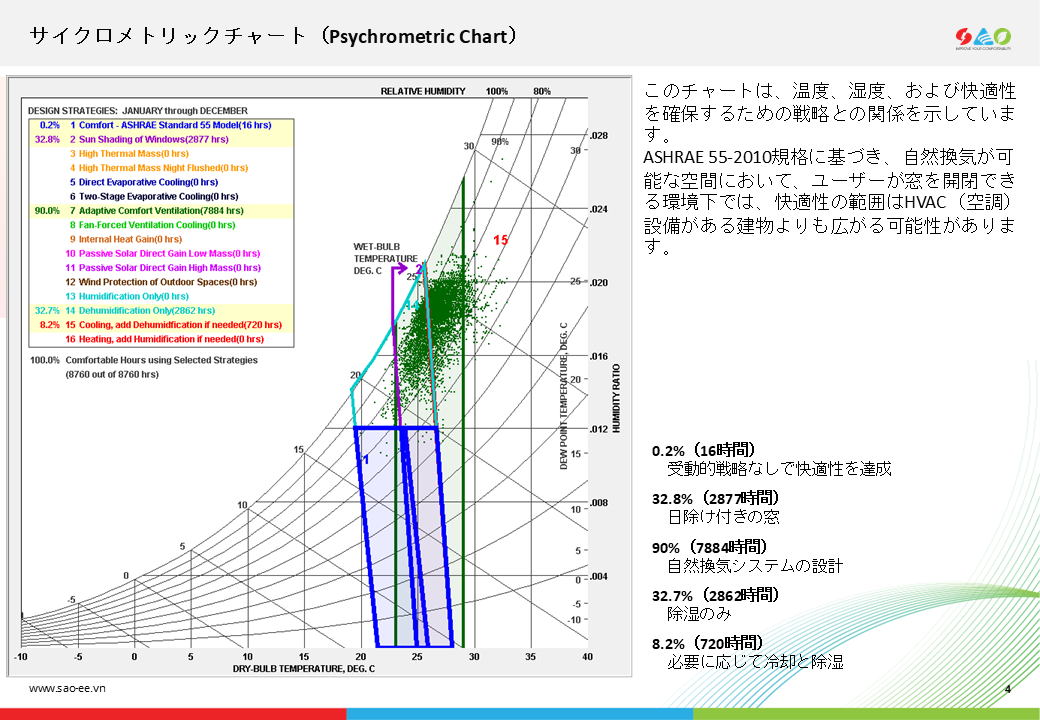This screenshot has width=1040, height=720.
Task: Click 'DRY-BULB TEMPERATURE, DEG. C' axis title
Action: point(304,668)
